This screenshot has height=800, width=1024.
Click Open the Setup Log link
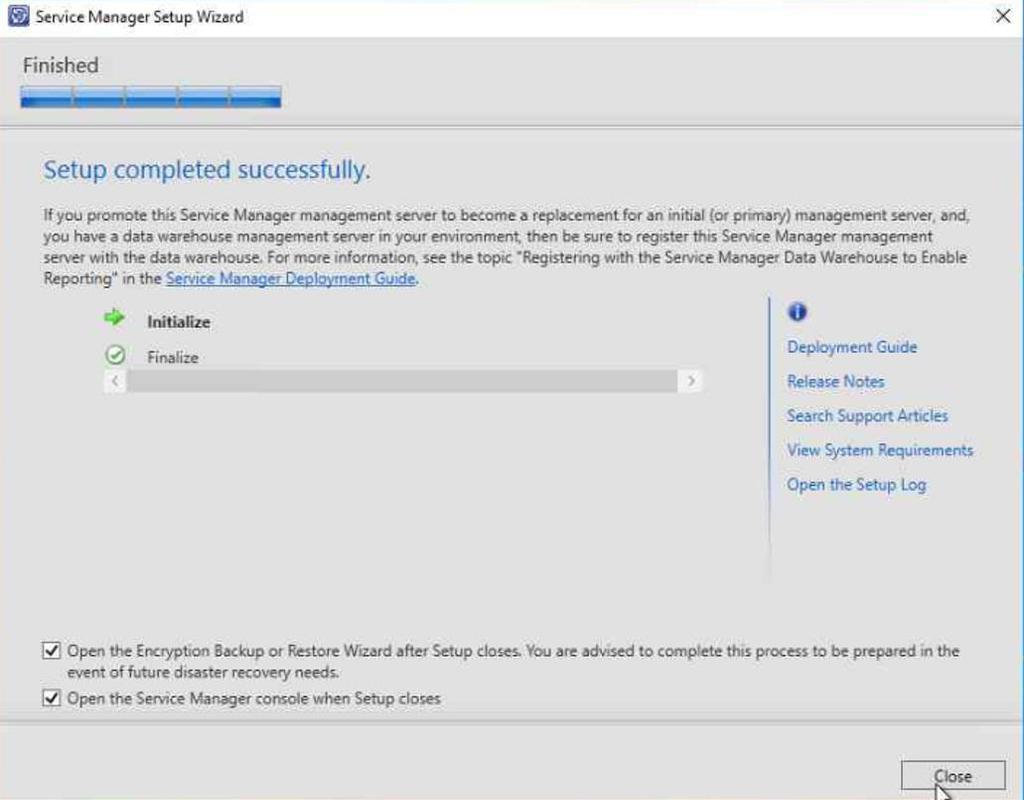coord(856,485)
